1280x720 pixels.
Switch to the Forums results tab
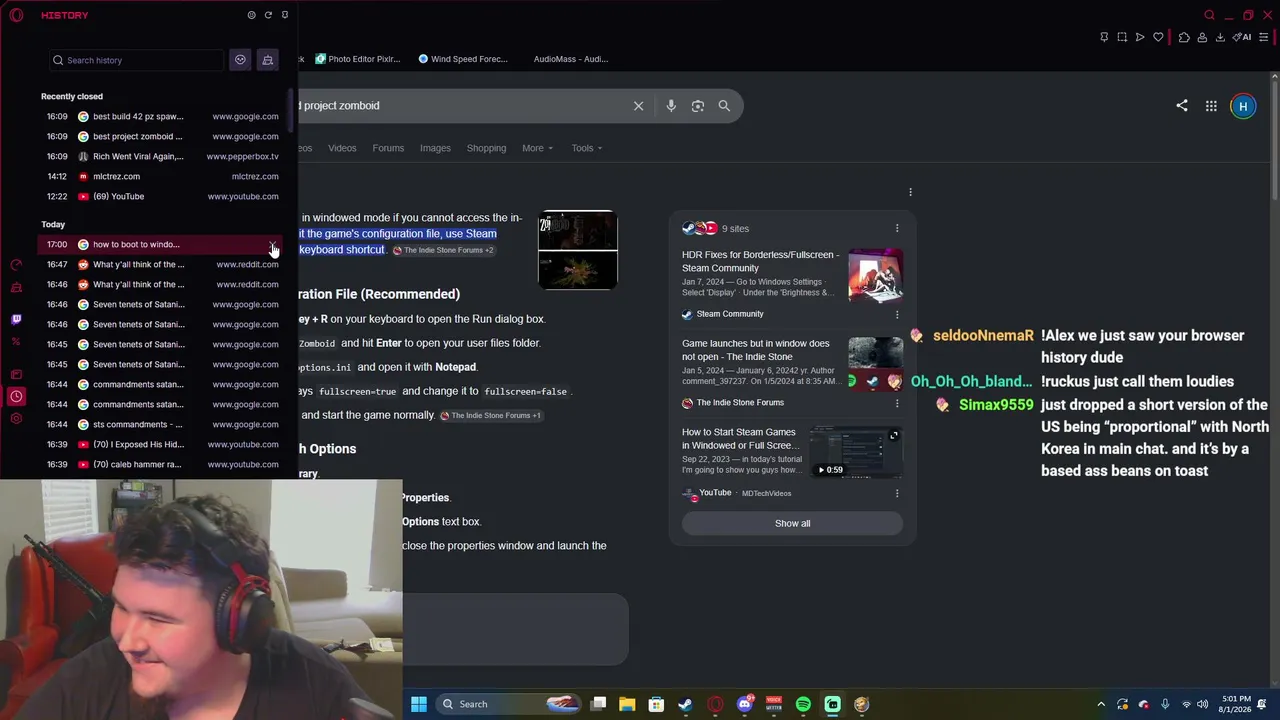388,148
